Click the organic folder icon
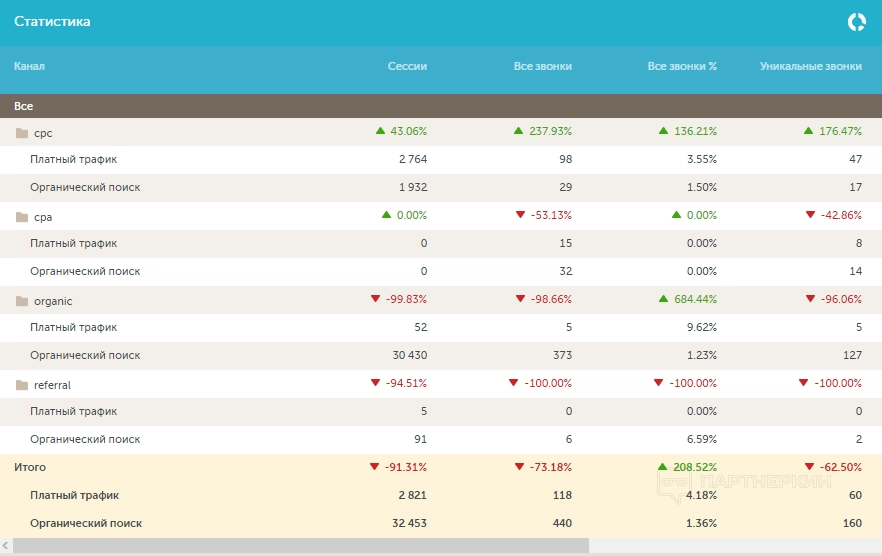Screen dimensions: 882x556 coord(22,301)
